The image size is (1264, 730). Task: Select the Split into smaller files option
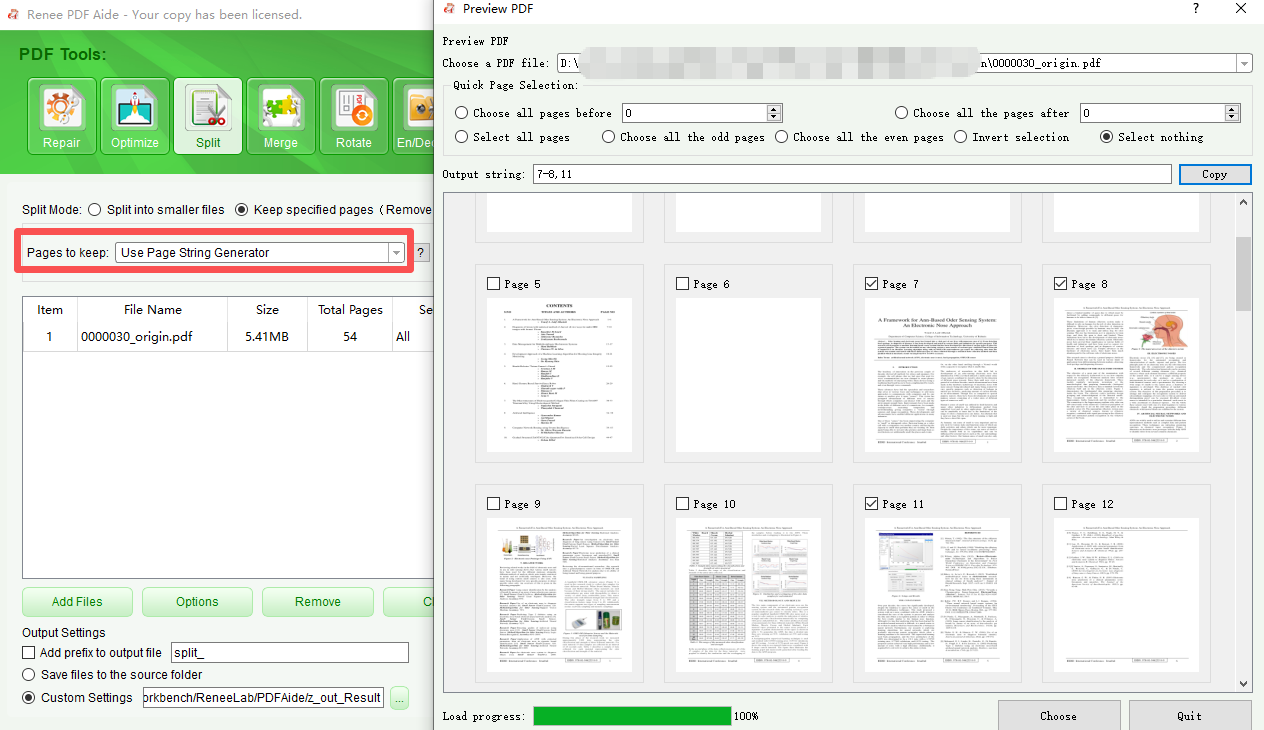(x=96, y=210)
